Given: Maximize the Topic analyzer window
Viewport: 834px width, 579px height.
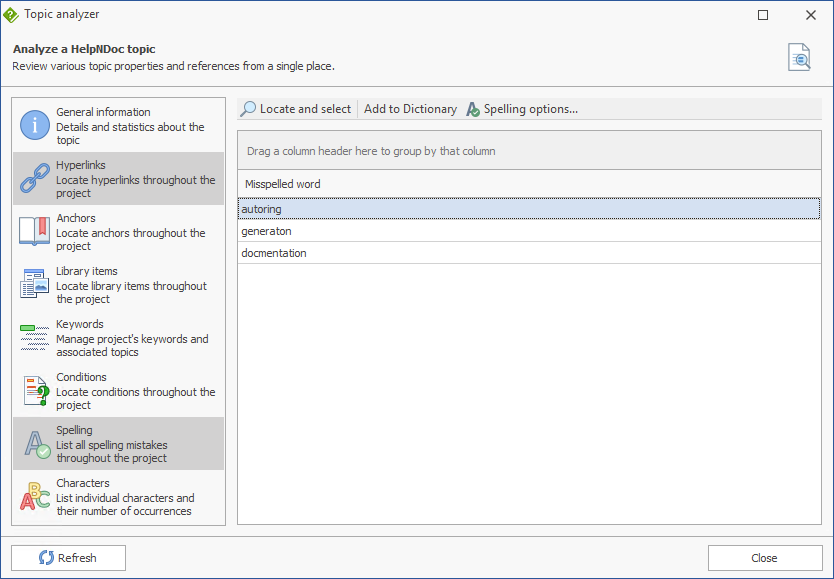Looking at the screenshot, I should [763, 15].
